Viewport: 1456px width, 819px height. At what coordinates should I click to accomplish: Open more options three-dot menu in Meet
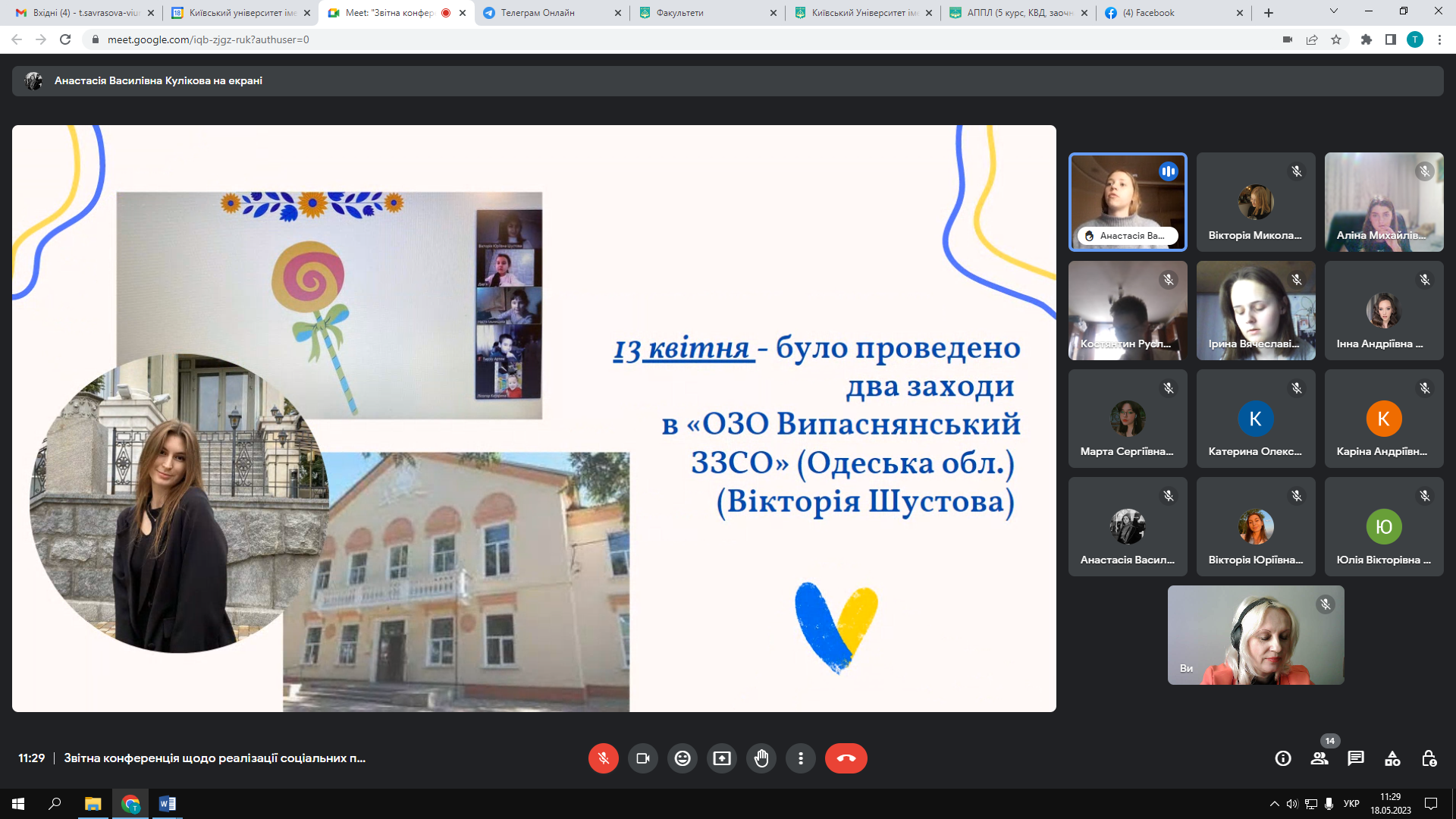801,758
